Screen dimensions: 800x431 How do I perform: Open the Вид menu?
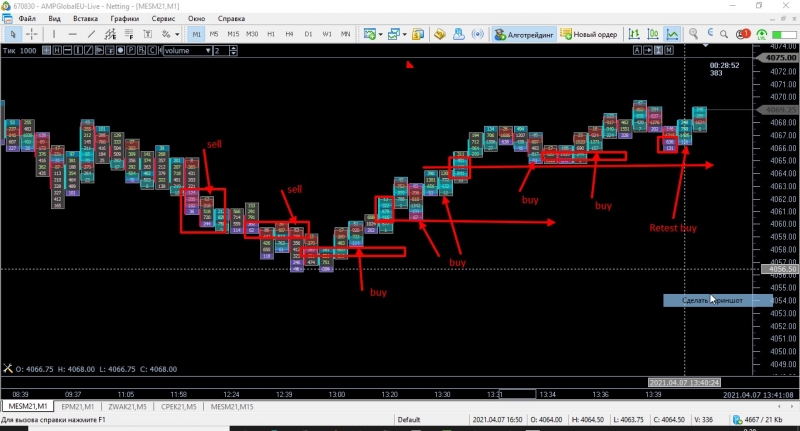coord(54,18)
